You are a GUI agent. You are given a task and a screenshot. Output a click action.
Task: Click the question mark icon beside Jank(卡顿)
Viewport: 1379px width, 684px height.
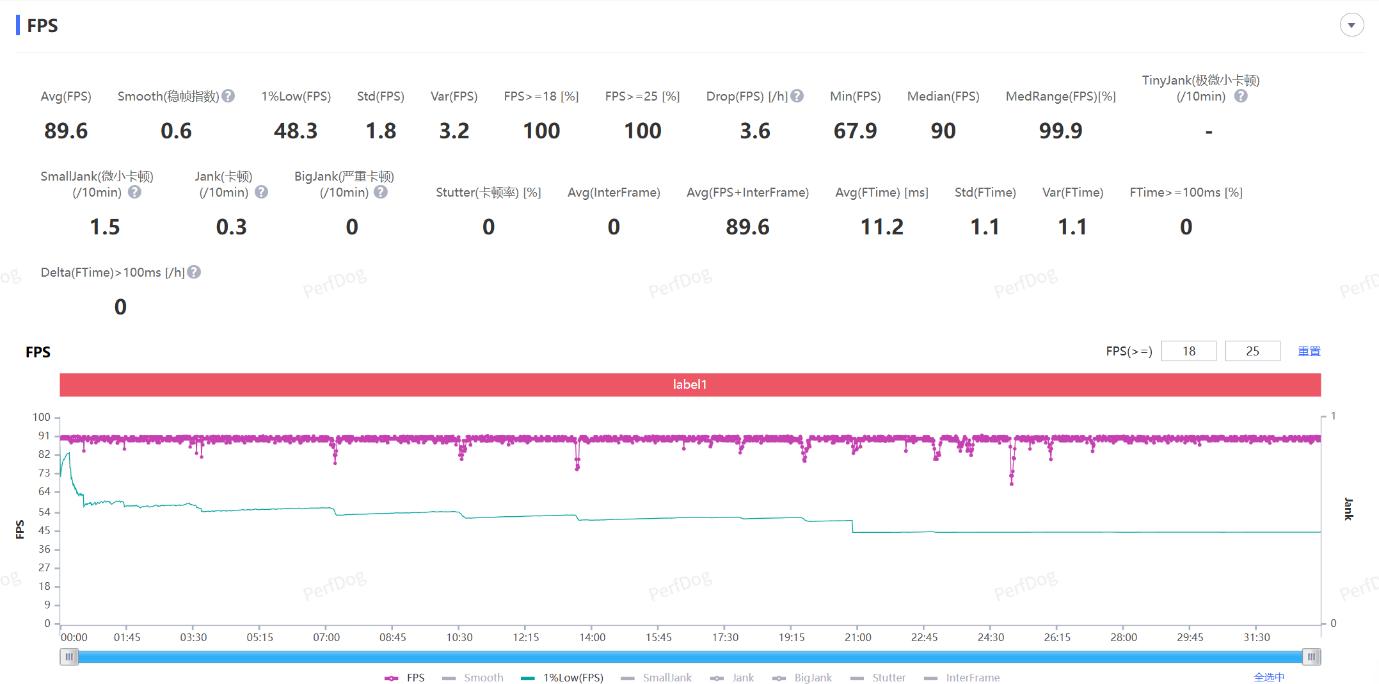tap(261, 192)
